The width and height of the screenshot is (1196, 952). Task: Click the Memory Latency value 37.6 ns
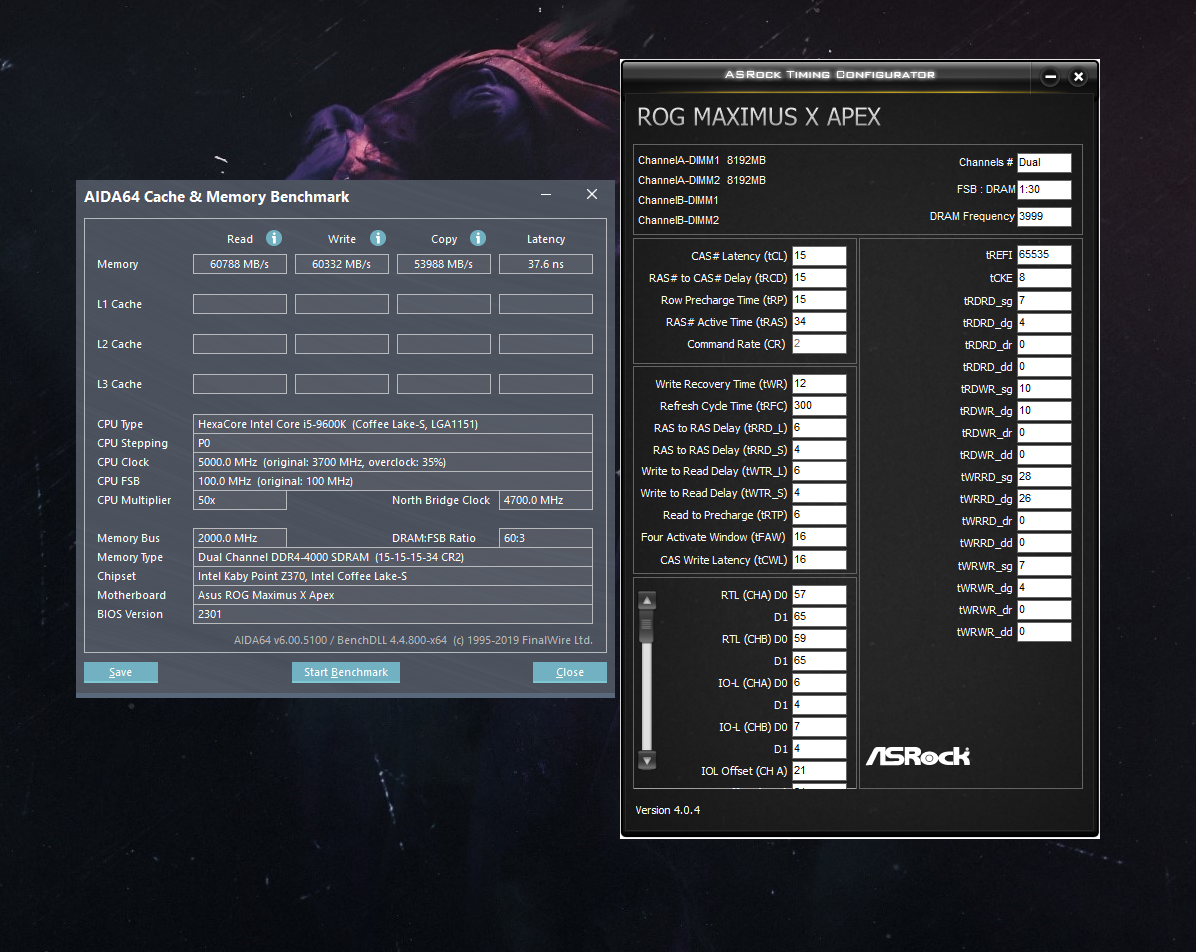click(x=545, y=264)
